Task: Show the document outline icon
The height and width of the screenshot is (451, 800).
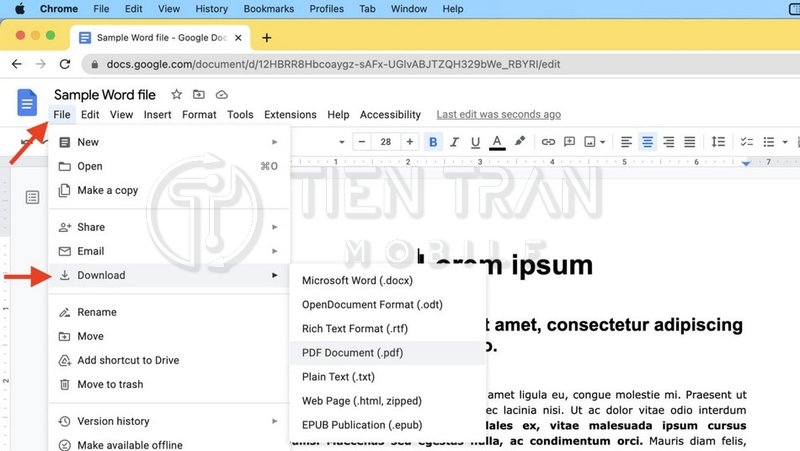Action: pyautogui.click(x=32, y=197)
